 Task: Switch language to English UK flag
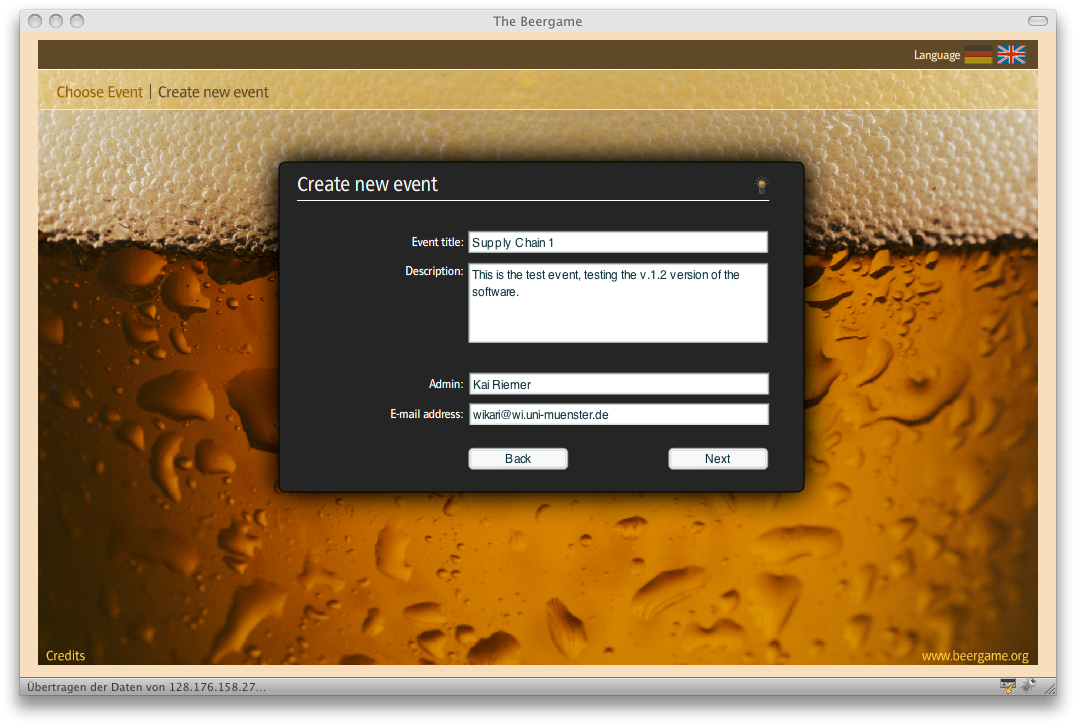1011,55
